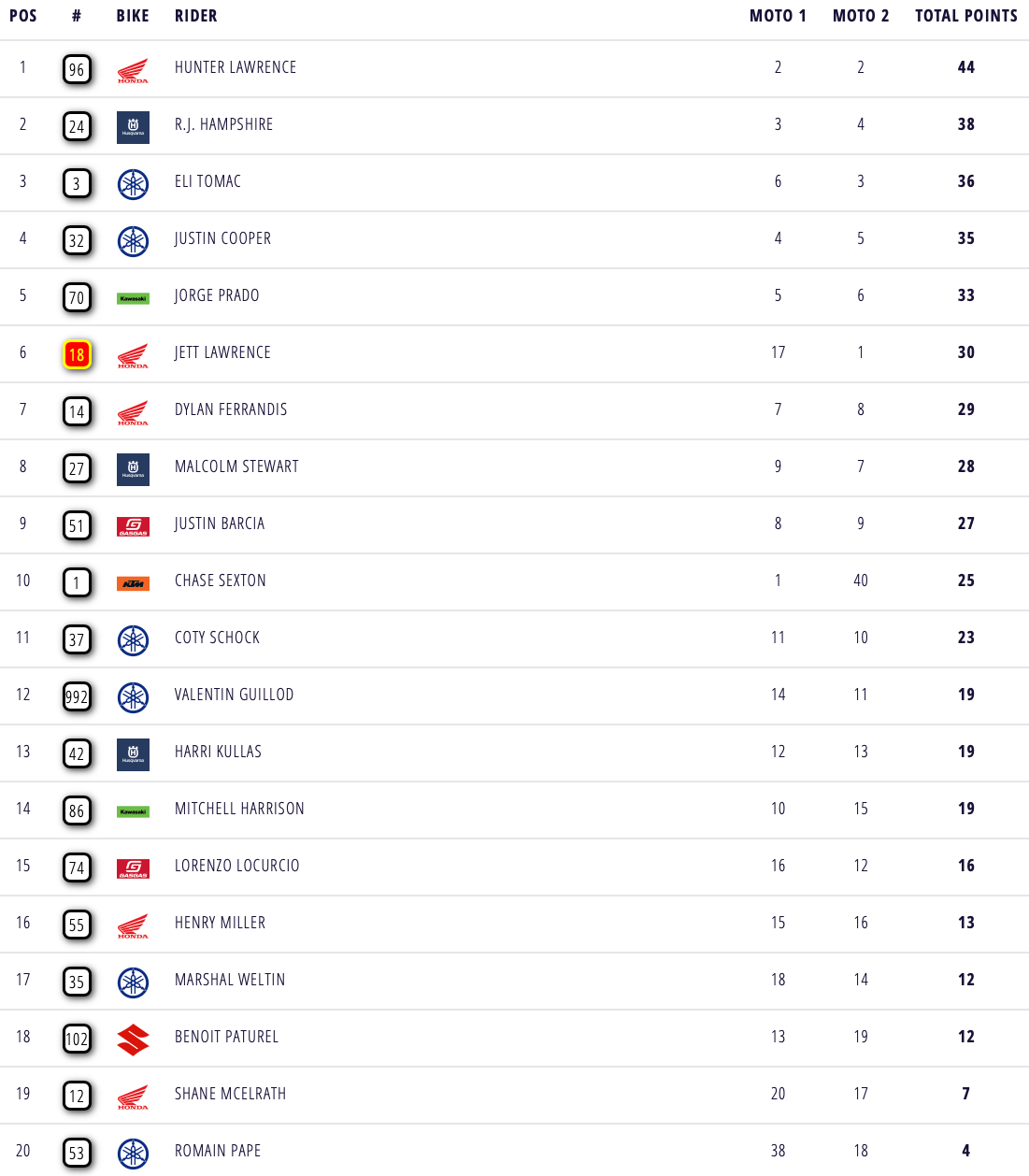Viewport: 1029px width, 1176px height.
Task: Click the Rider column header
Action: pyautogui.click(x=196, y=16)
